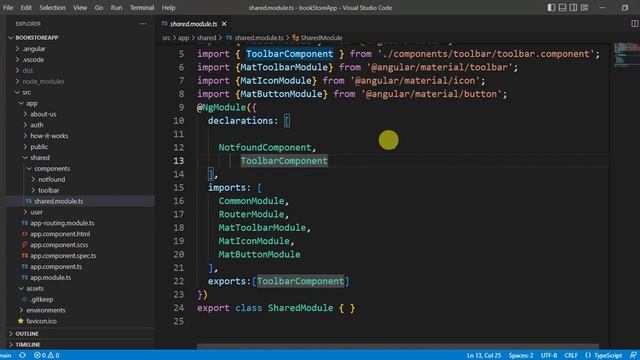
Task: Open app-routing.module.ts file
Action: point(62,223)
